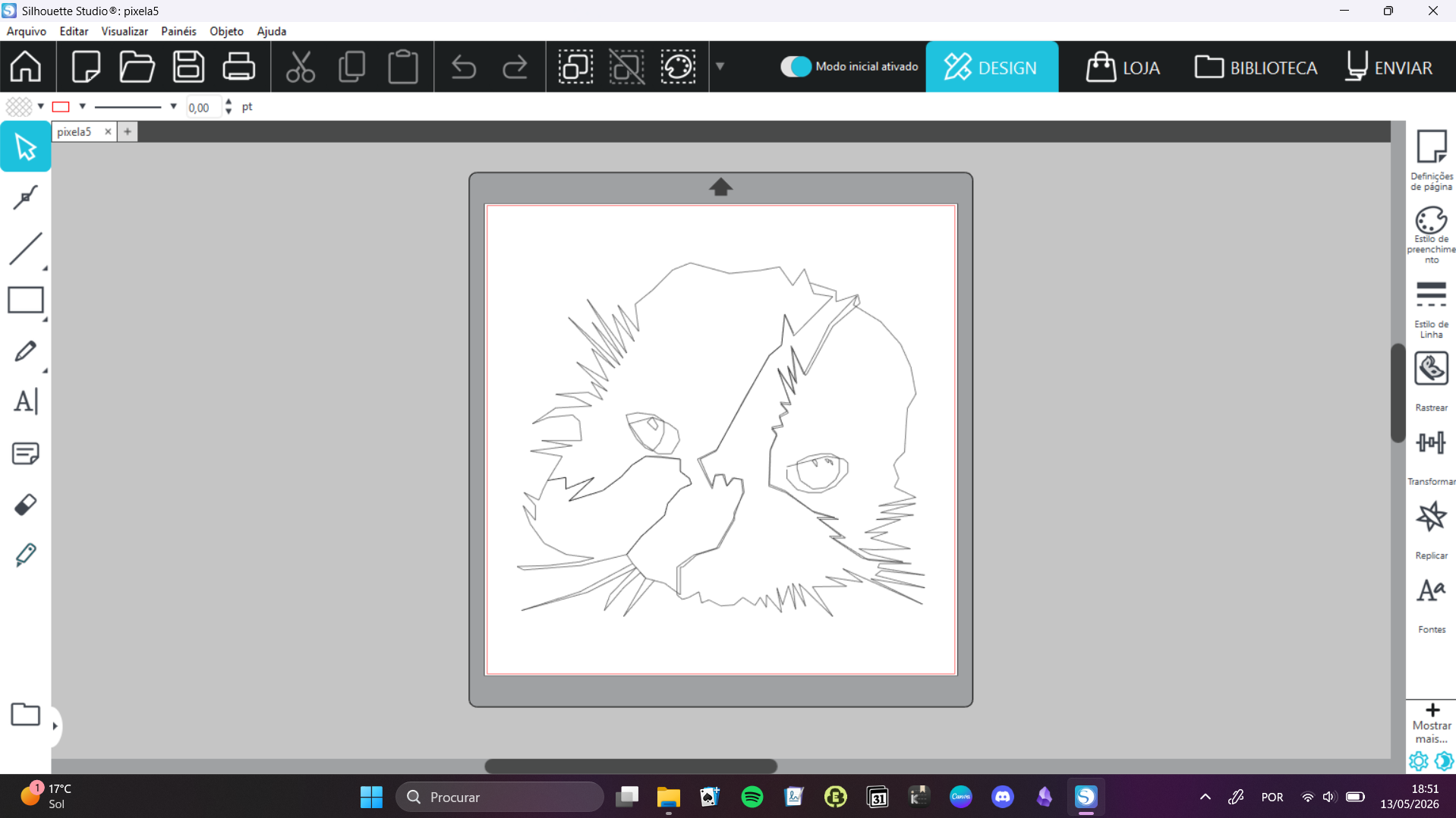This screenshot has width=1456, height=818.
Task: Open the fill color dropdown arrow
Action: [40, 106]
